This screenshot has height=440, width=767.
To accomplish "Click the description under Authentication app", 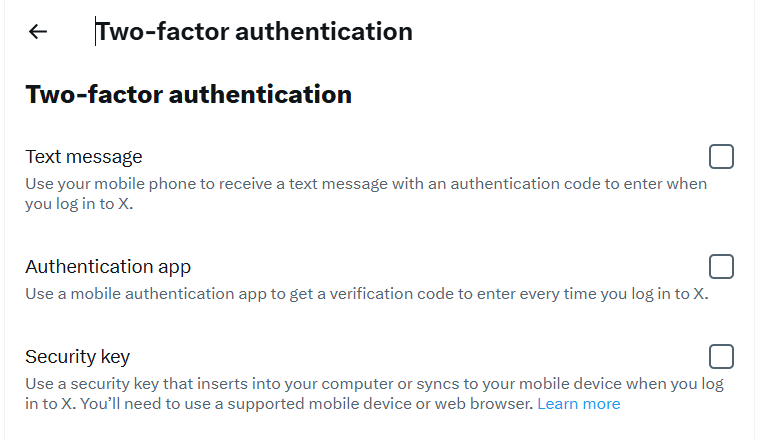I will pos(366,294).
